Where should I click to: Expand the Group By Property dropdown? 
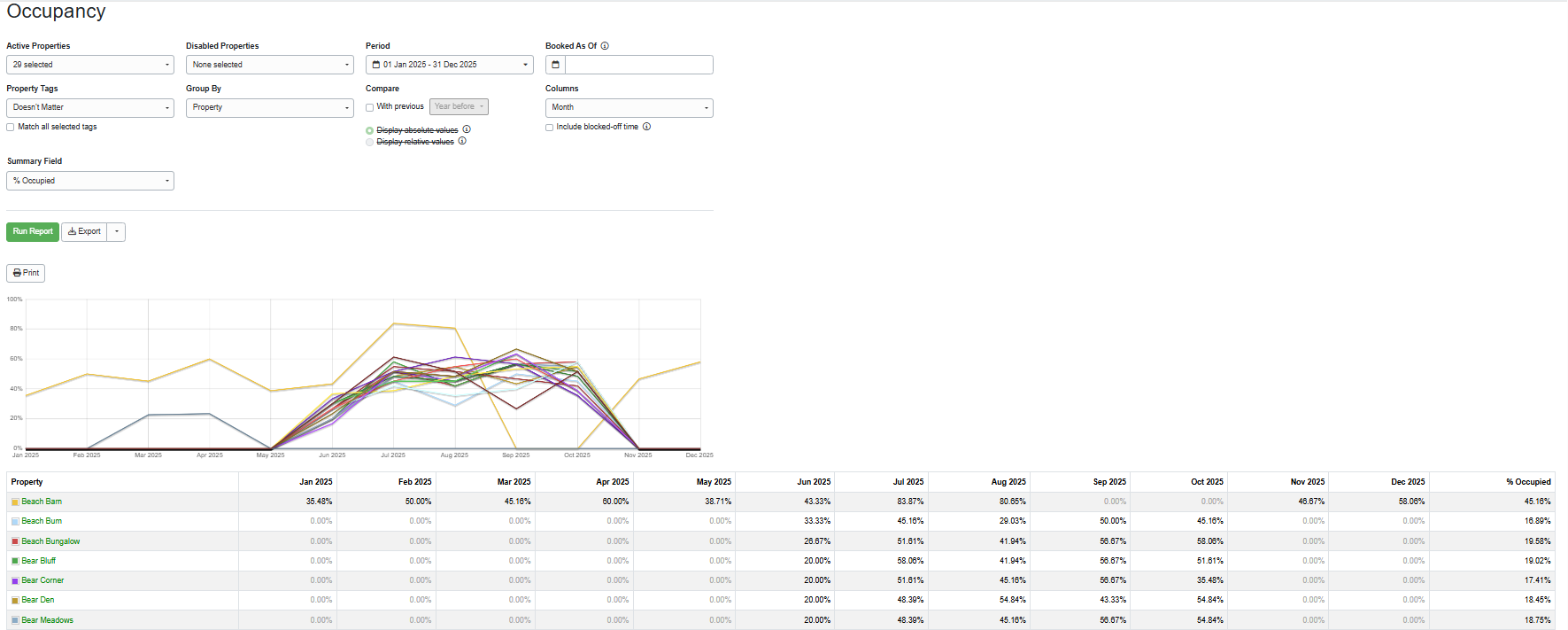270,107
